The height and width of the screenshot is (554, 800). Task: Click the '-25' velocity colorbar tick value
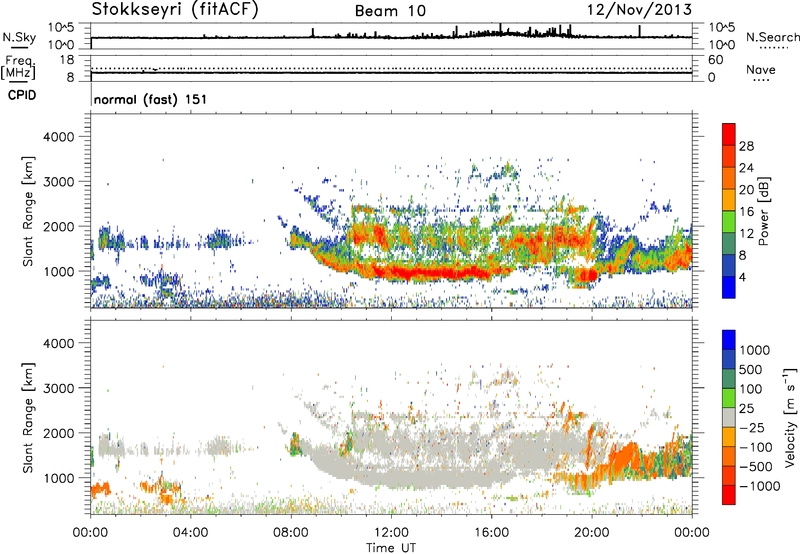pos(752,427)
